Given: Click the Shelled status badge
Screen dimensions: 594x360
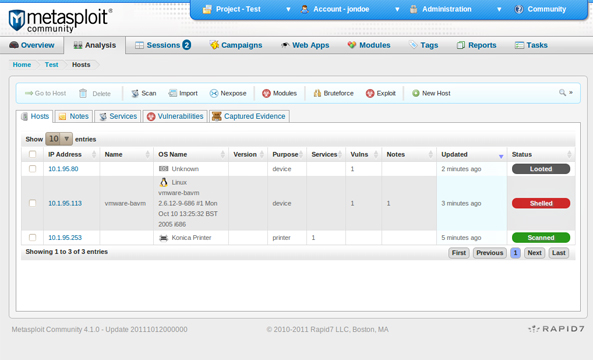Looking at the screenshot, I should pos(541,203).
